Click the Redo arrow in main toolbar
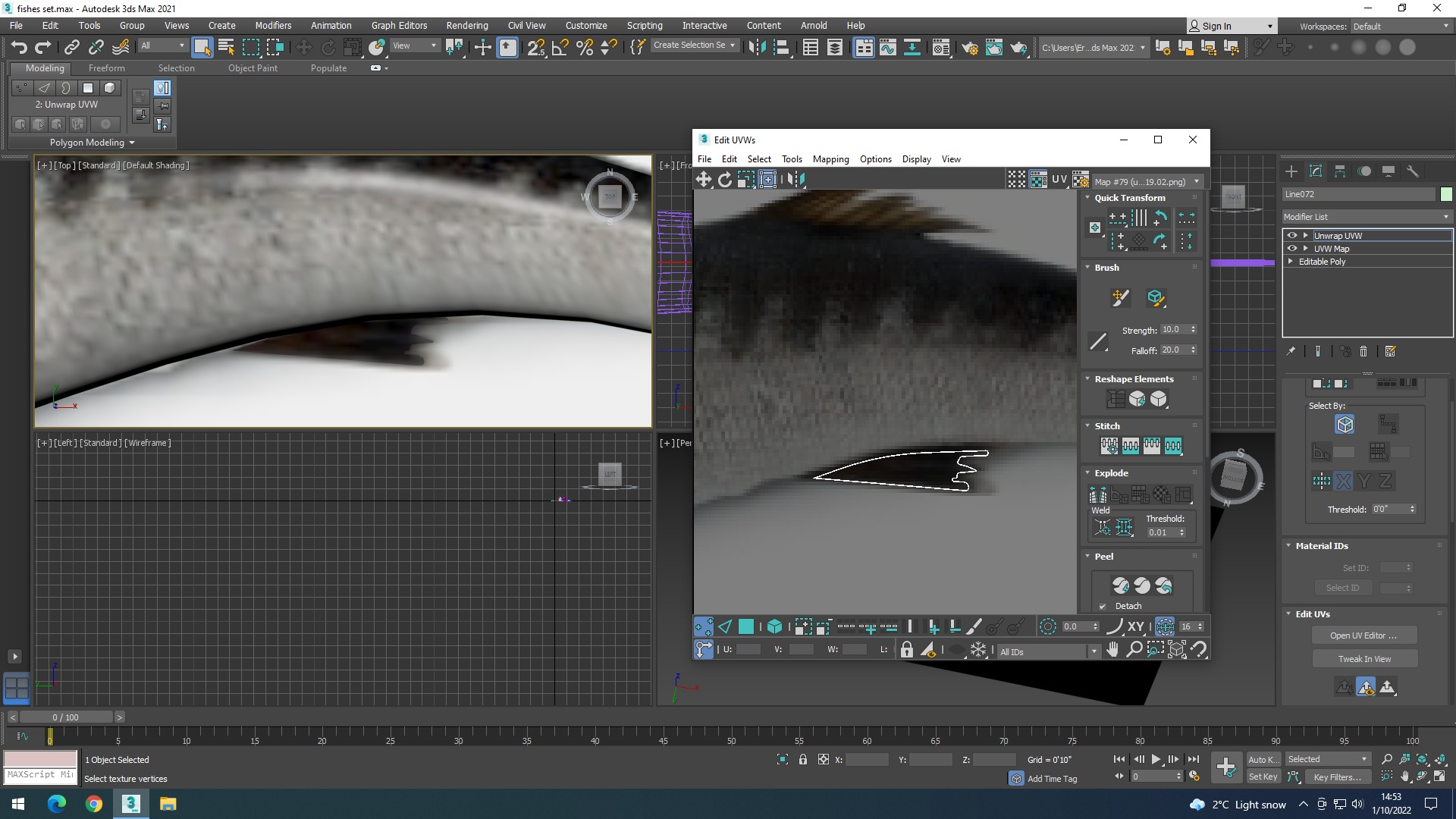Image resolution: width=1456 pixels, height=819 pixels. [x=43, y=47]
